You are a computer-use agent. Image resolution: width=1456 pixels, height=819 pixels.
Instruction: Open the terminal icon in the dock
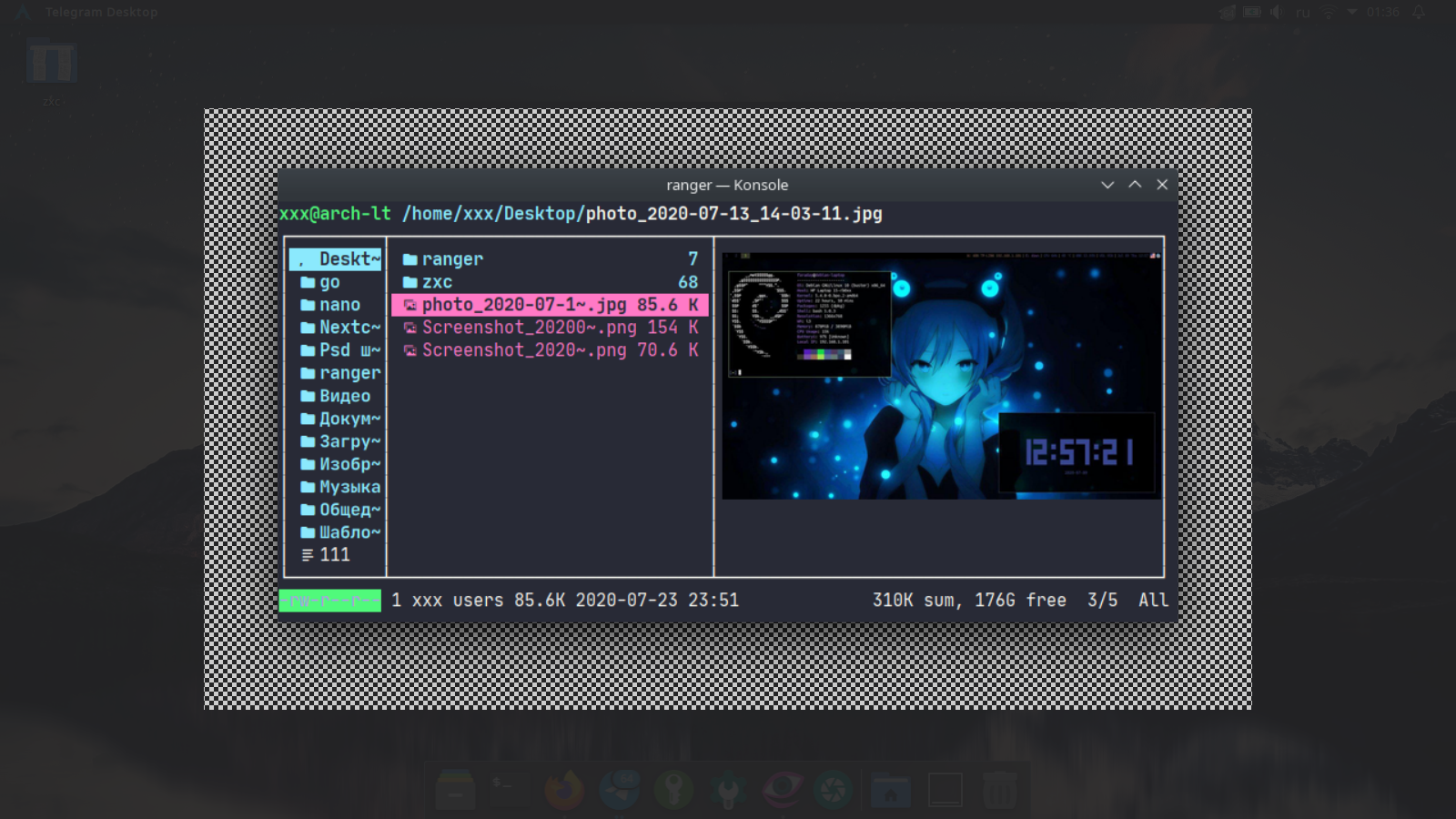(510, 789)
